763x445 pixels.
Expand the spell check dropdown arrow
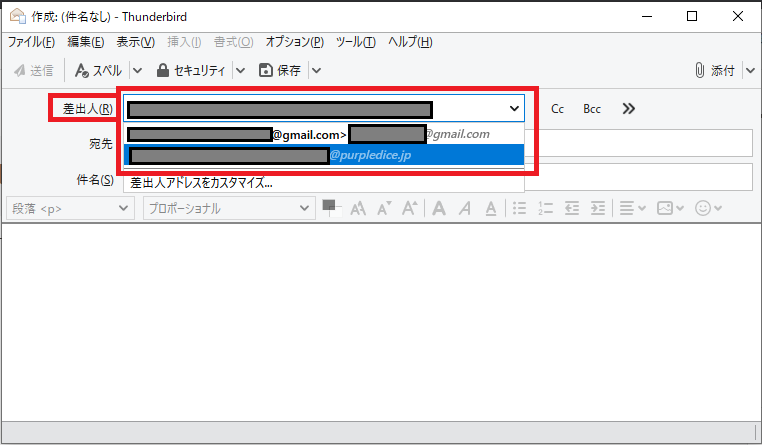[138, 71]
